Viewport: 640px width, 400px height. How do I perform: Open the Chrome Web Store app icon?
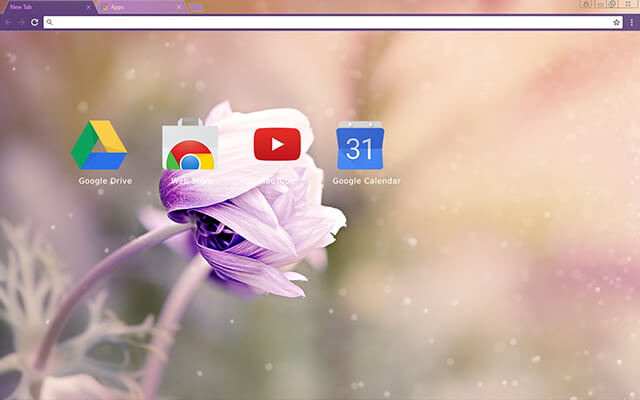(x=190, y=144)
